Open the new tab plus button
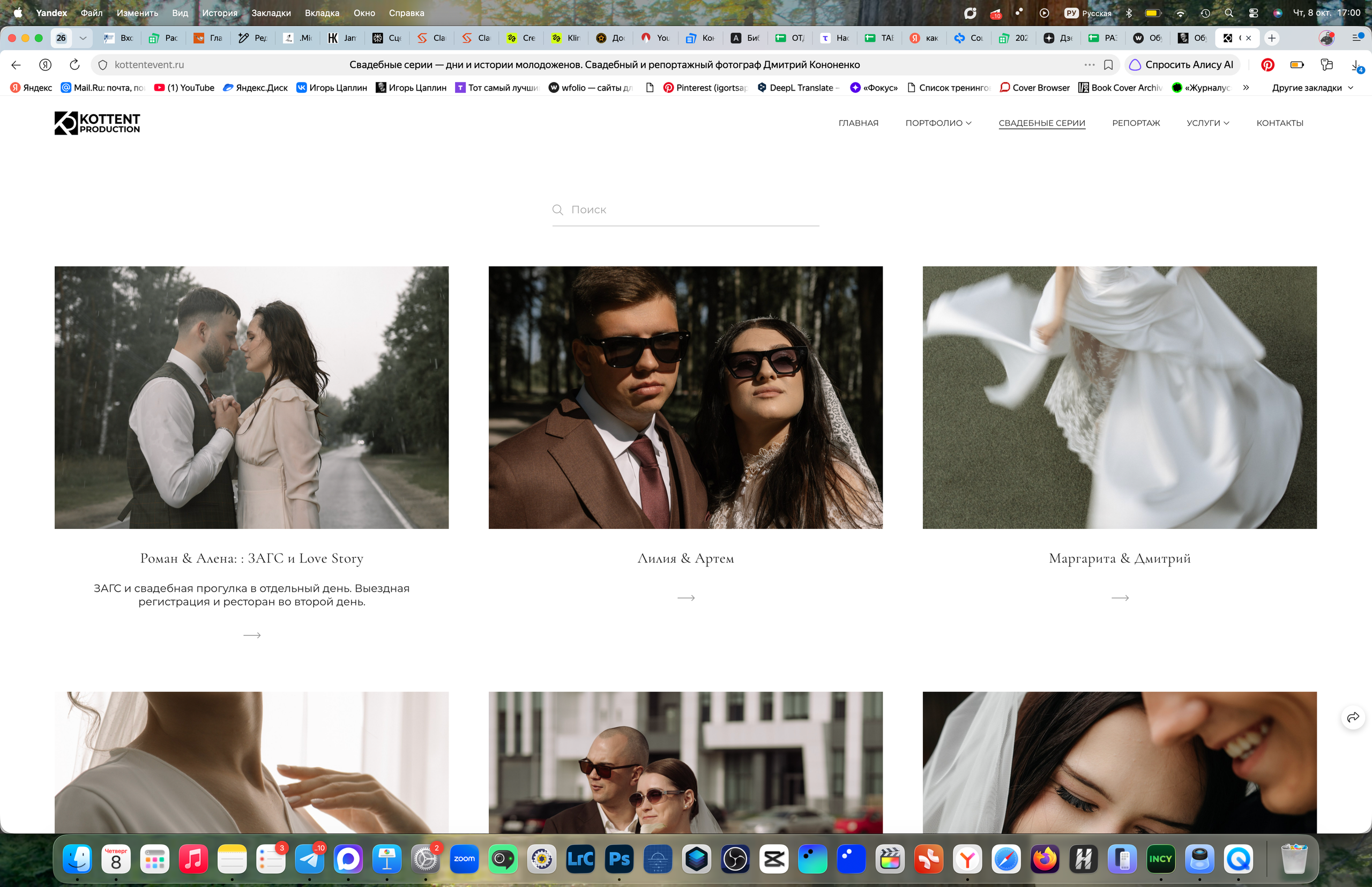This screenshot has width=1372, height=887. [x=1272, y=38]
